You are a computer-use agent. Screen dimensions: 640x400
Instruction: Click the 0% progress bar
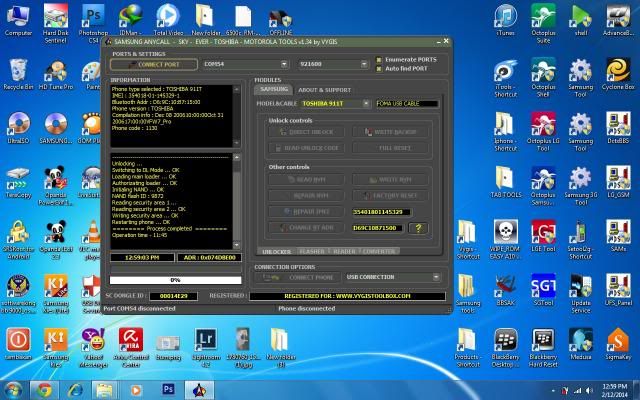(x=176, y=280)
